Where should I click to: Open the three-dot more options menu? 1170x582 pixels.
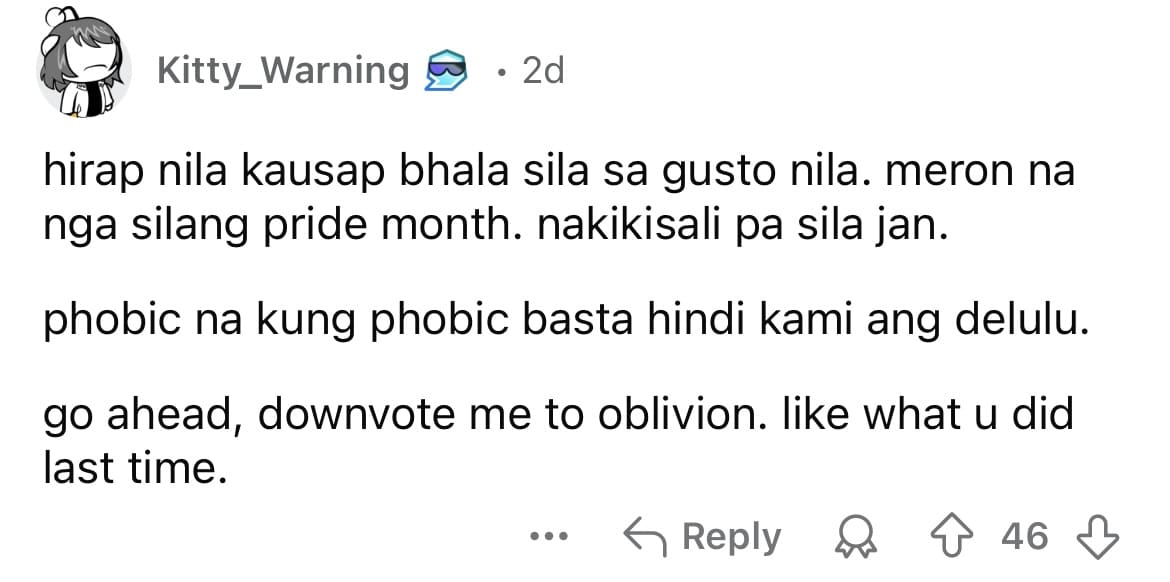click(549, 536)
